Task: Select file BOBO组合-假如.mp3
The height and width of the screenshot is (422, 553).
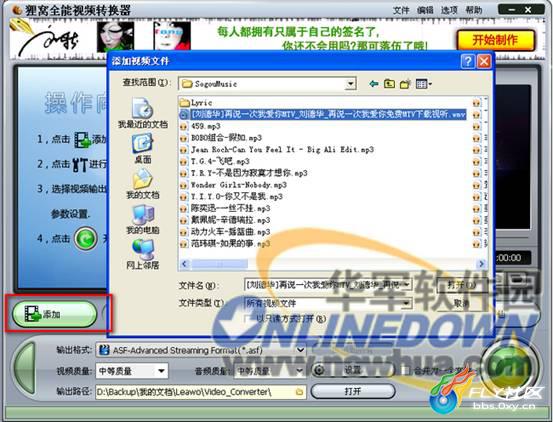Action: [x=221, y=137]
